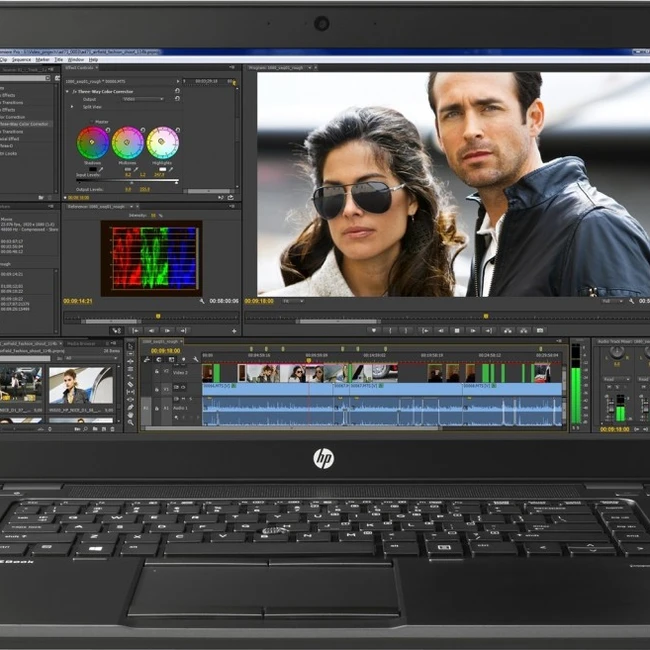
Task: Open Reference monitor sequence dropdown
Action: coord(131,206)
